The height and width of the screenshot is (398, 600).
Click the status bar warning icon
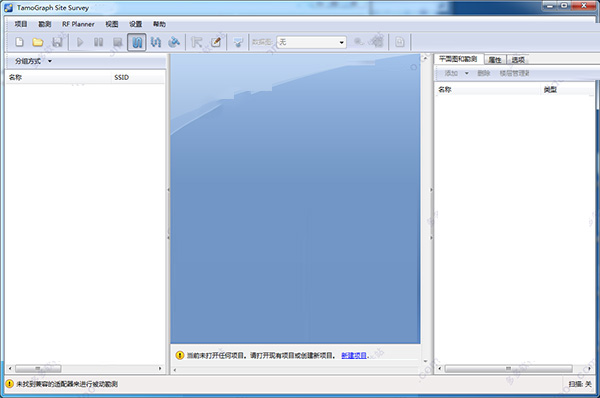click(9, 383)
